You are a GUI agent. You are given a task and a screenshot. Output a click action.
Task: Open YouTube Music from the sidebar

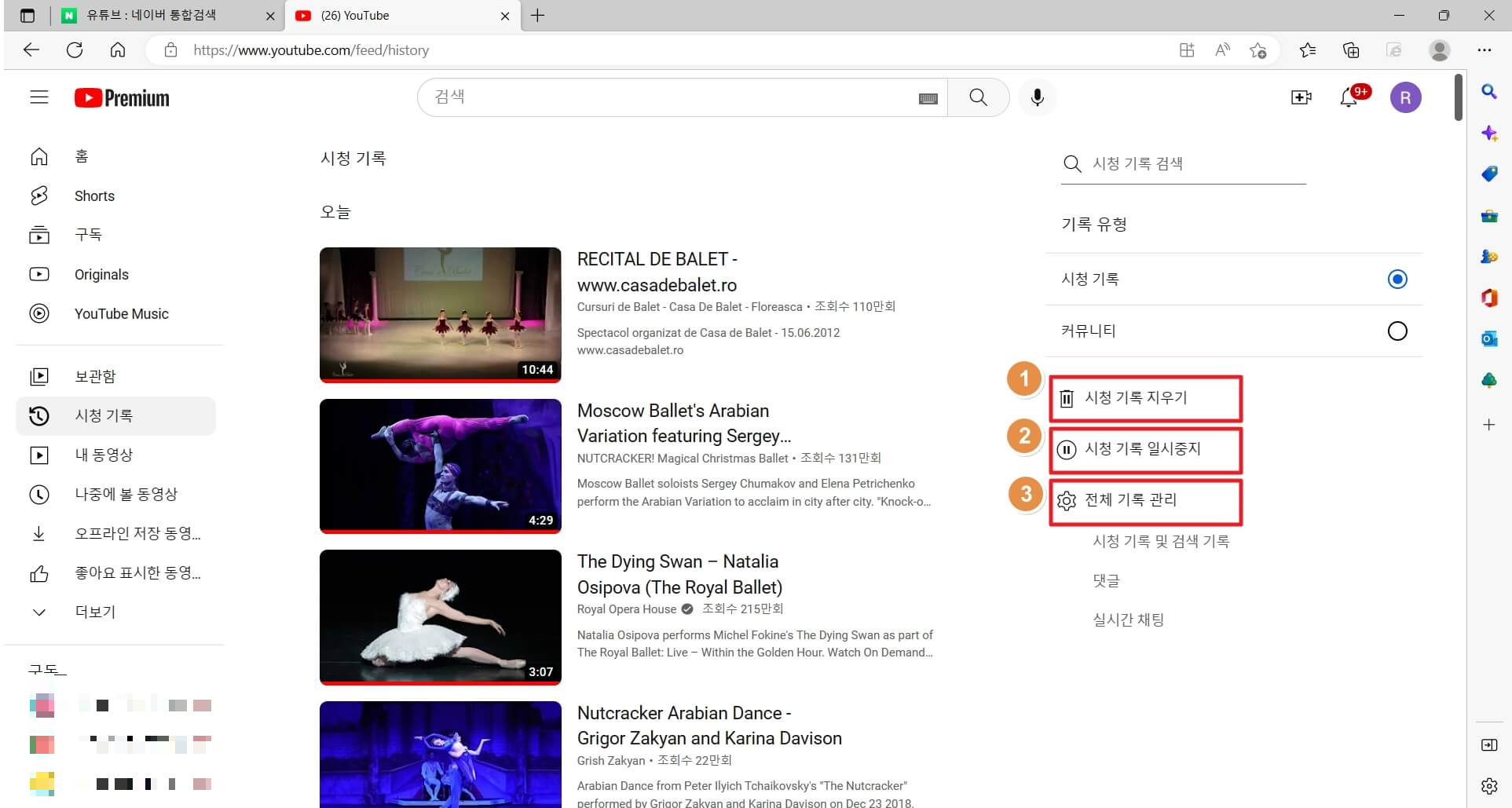pyautogui.click(x=121, y=313)
